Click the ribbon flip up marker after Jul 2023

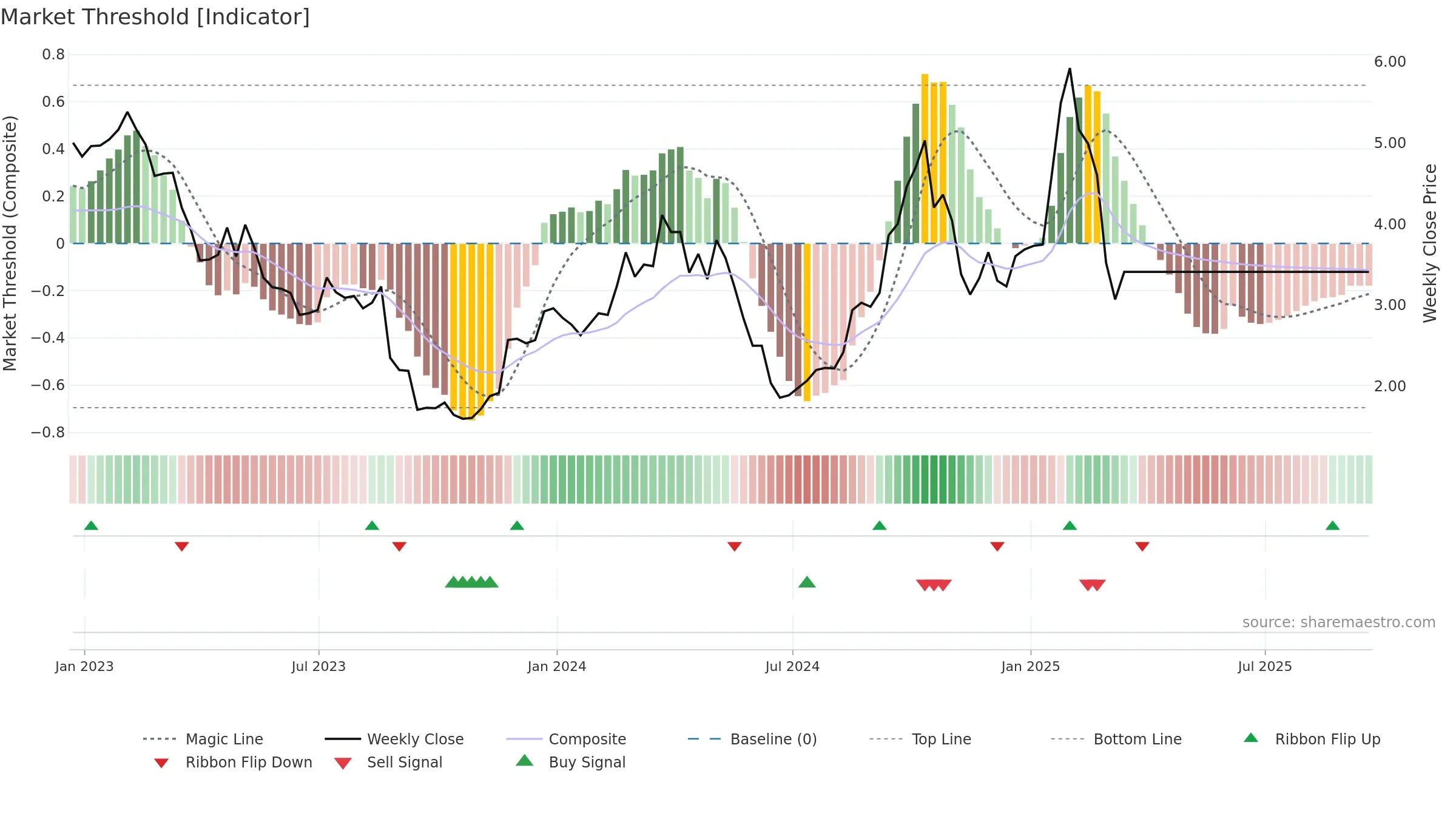372,525
